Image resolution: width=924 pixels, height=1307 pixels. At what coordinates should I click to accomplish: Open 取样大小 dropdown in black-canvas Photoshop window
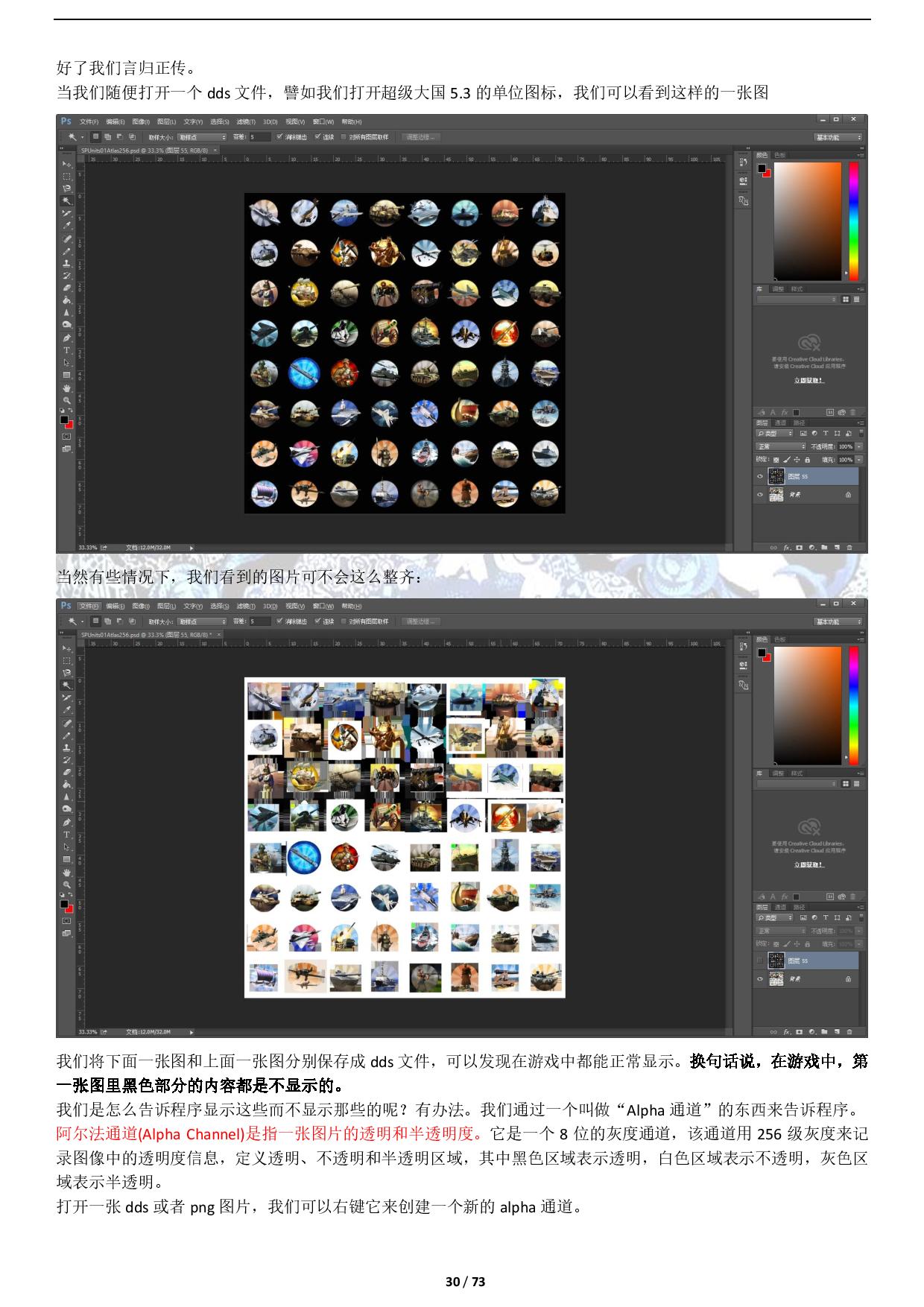pos(201,137)
